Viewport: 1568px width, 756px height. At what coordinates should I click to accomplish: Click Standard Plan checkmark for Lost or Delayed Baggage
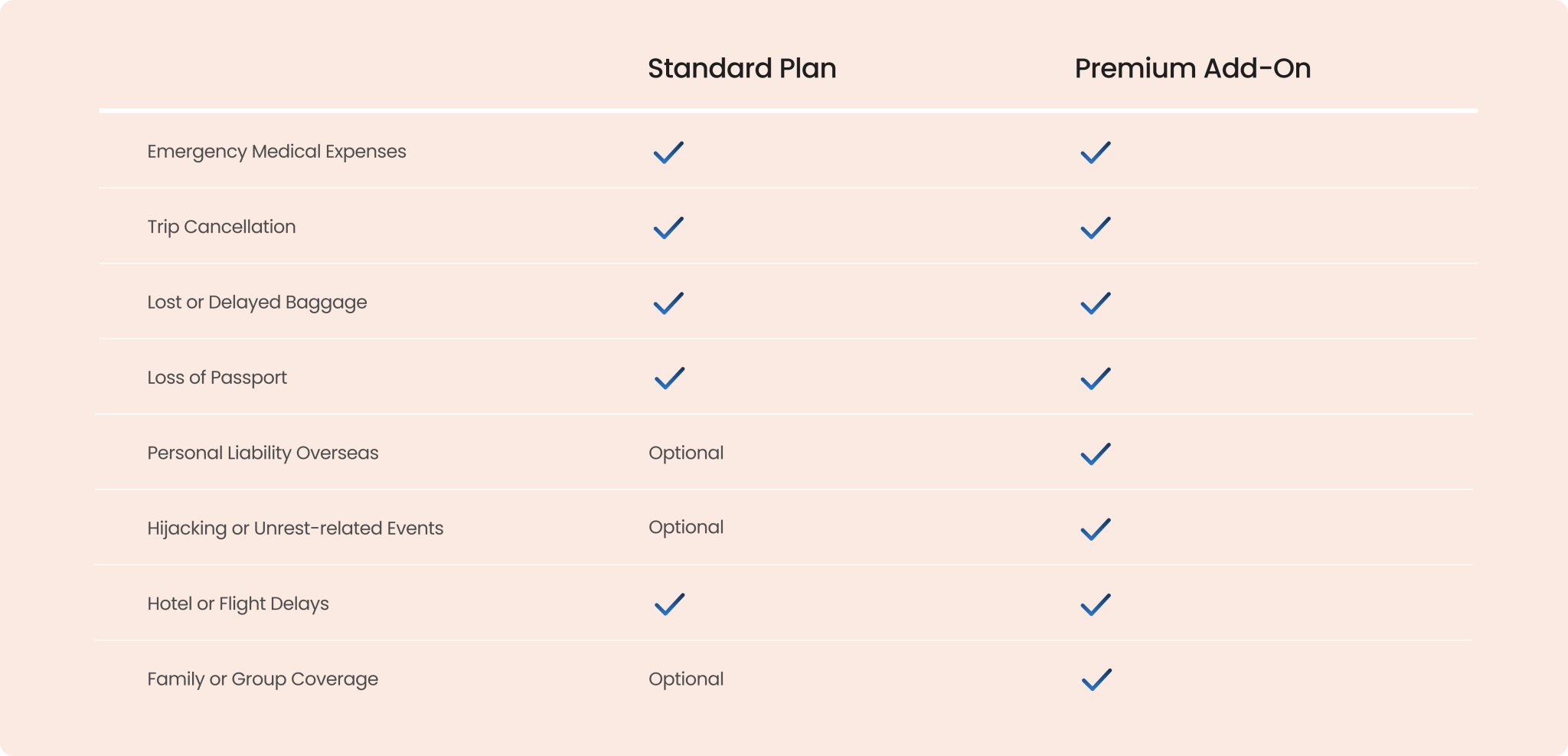[x=668, y=303]
